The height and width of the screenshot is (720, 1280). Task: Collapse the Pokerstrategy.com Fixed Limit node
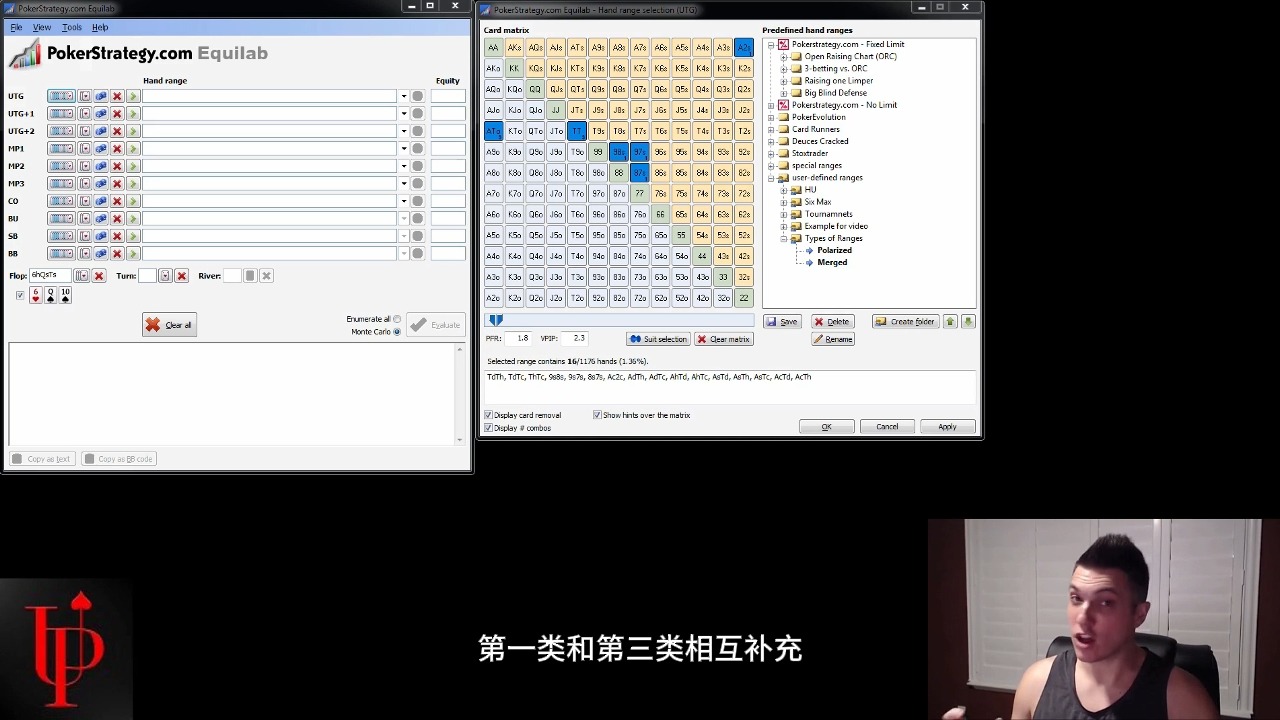coord(772,44)
